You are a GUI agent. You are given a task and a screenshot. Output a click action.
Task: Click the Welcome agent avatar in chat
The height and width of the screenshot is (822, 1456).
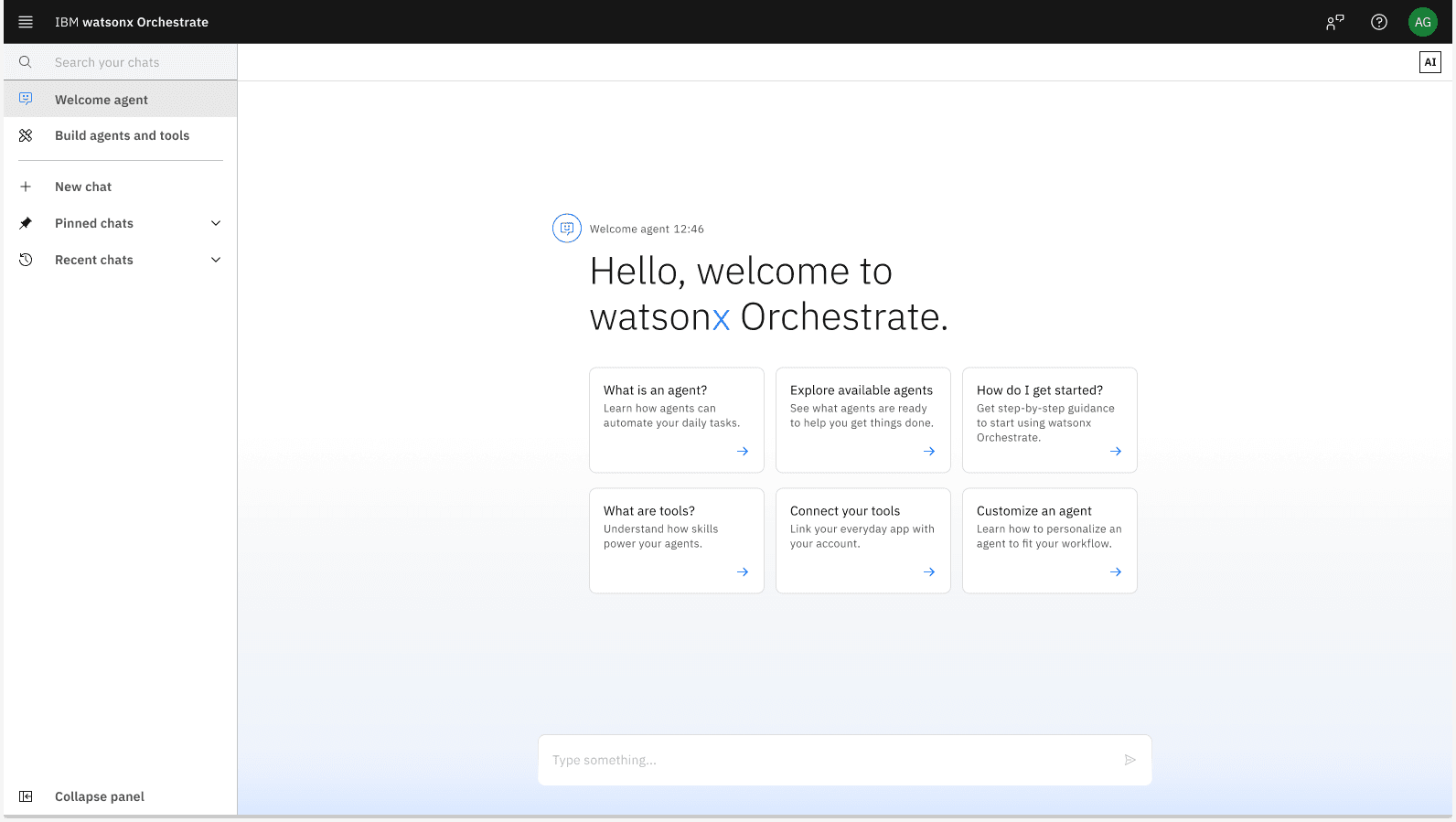pos(567,228)
